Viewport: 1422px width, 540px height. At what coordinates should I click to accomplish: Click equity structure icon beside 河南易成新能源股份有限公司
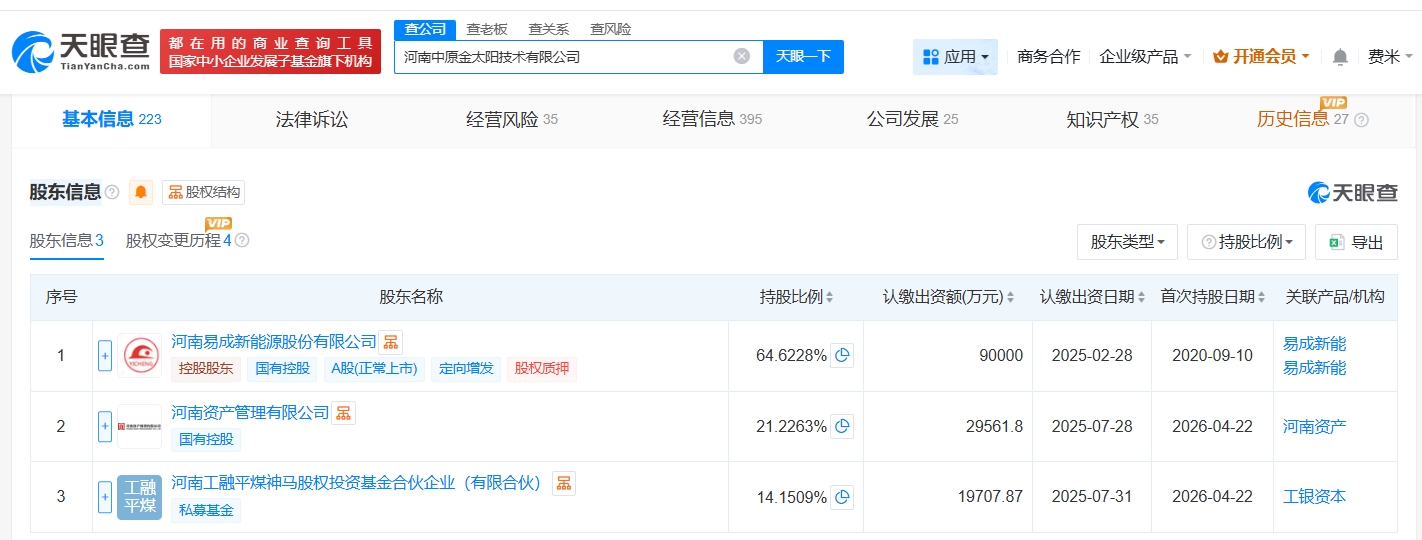click(x=391, y=342)
